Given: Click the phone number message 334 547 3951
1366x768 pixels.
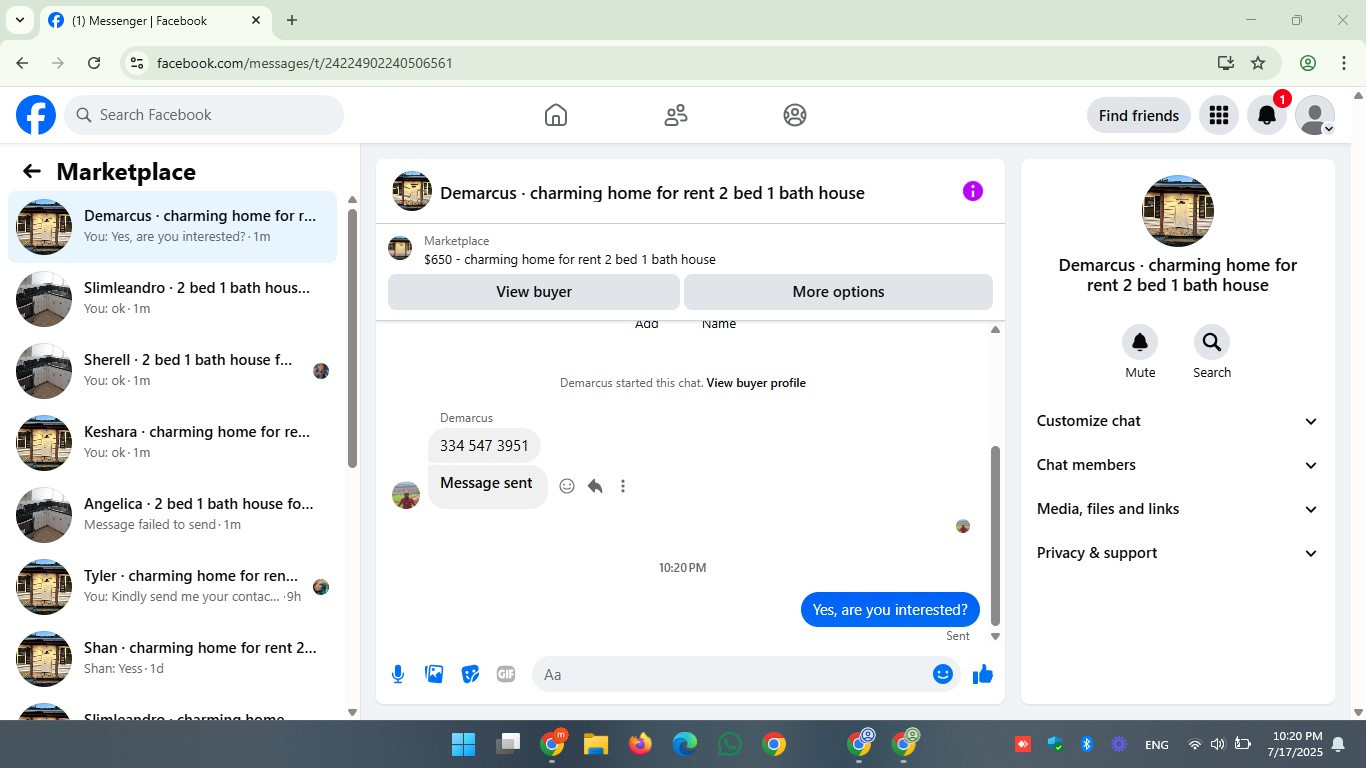Looking at the screenshot, I should pyautogui.click(x=484, y=446).
